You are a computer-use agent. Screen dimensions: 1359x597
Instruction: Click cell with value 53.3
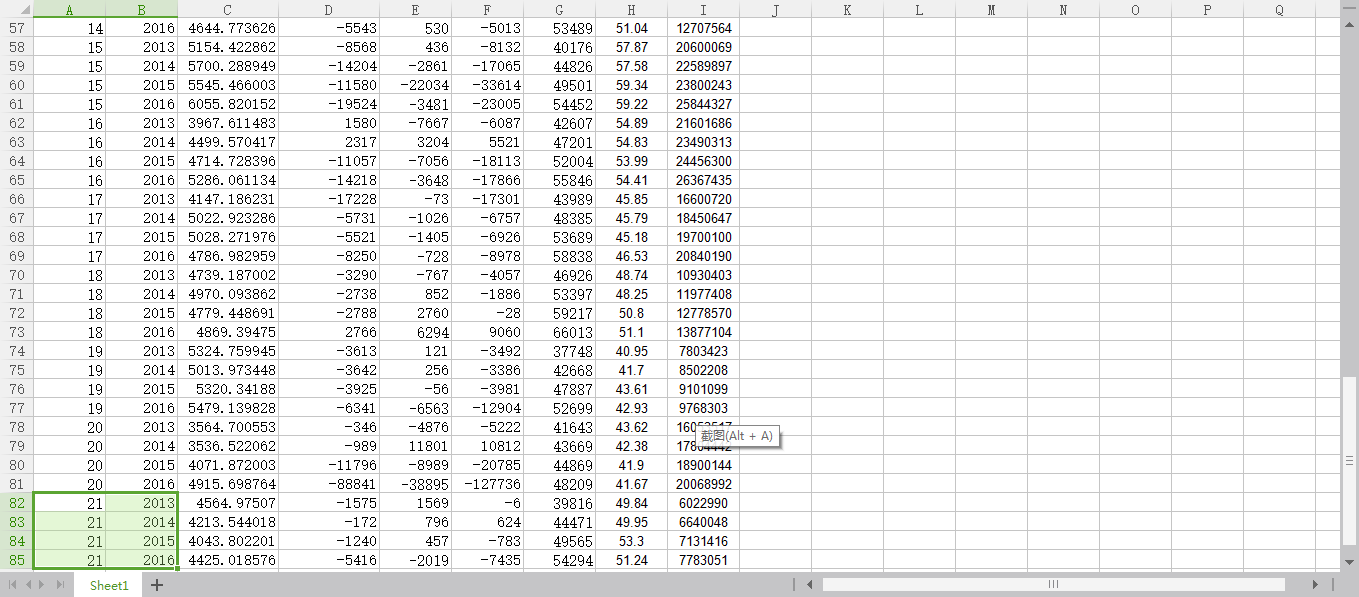pos(631,541)
